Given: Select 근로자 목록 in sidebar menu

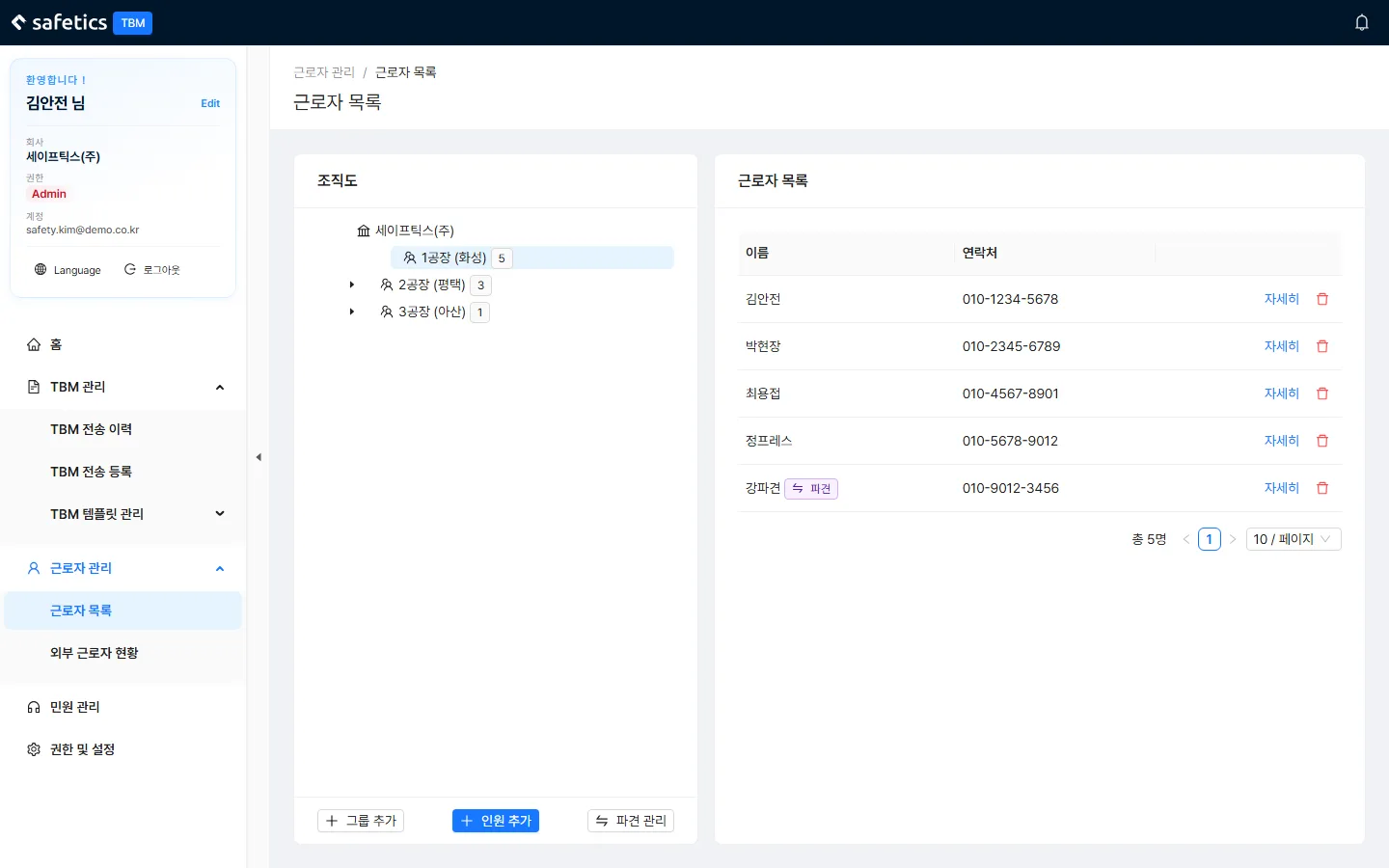Looking at the screenshot, I should [x=123, y=610].
